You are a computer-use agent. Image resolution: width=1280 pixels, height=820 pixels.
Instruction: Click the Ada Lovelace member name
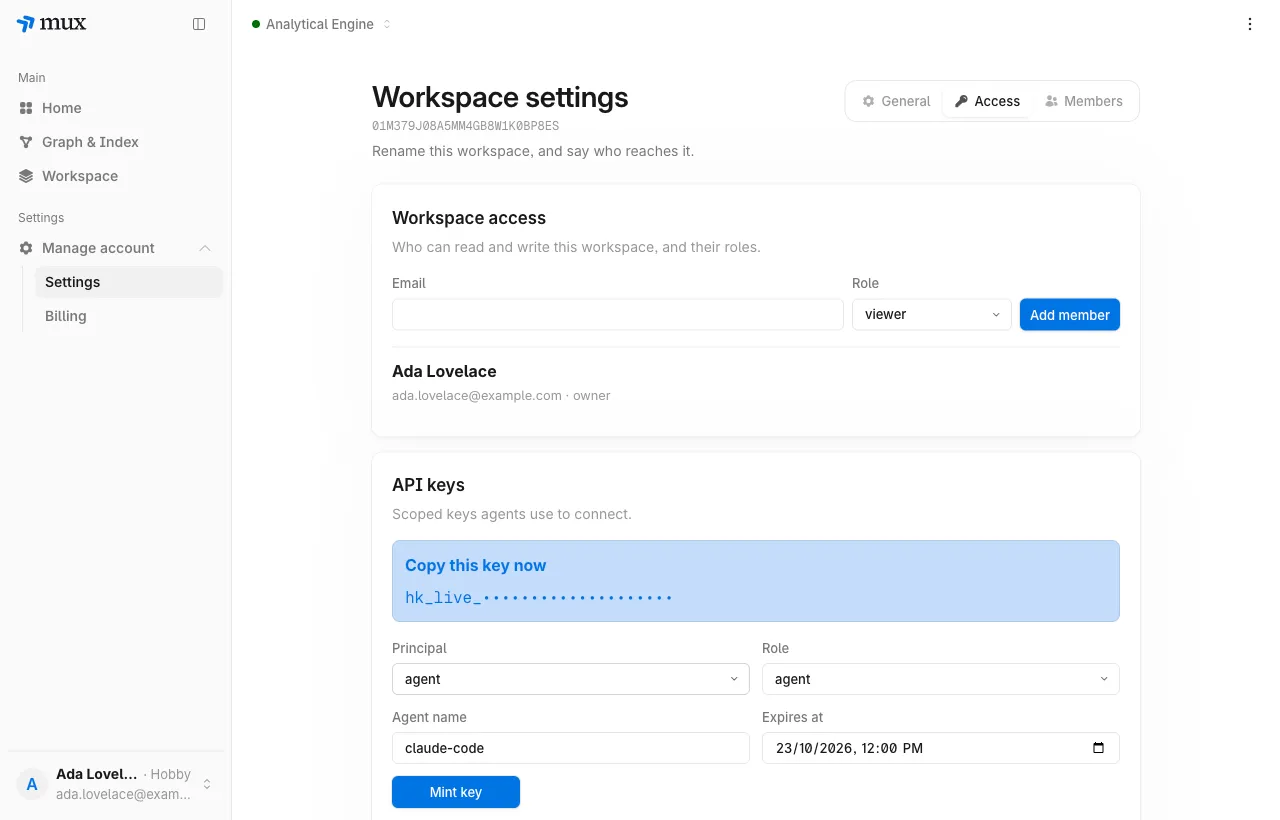444,372
